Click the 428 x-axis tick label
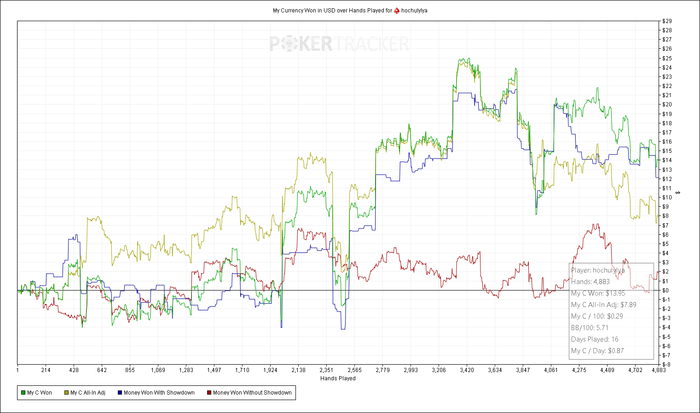The width and height of the screenshot is (700, 413). [74, 370]
